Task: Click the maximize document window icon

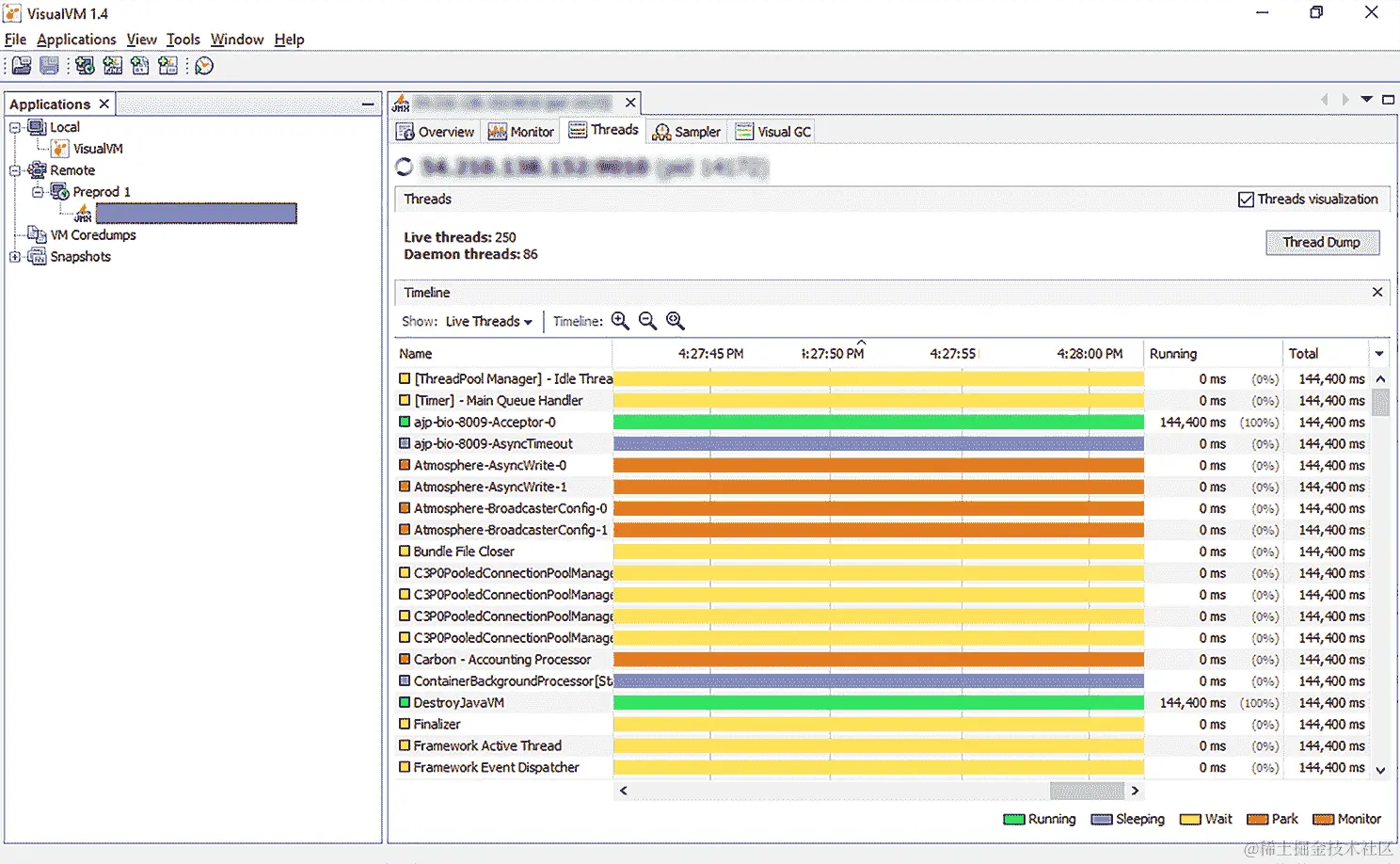Action: pyautogui.click(x=1388, y=99)
